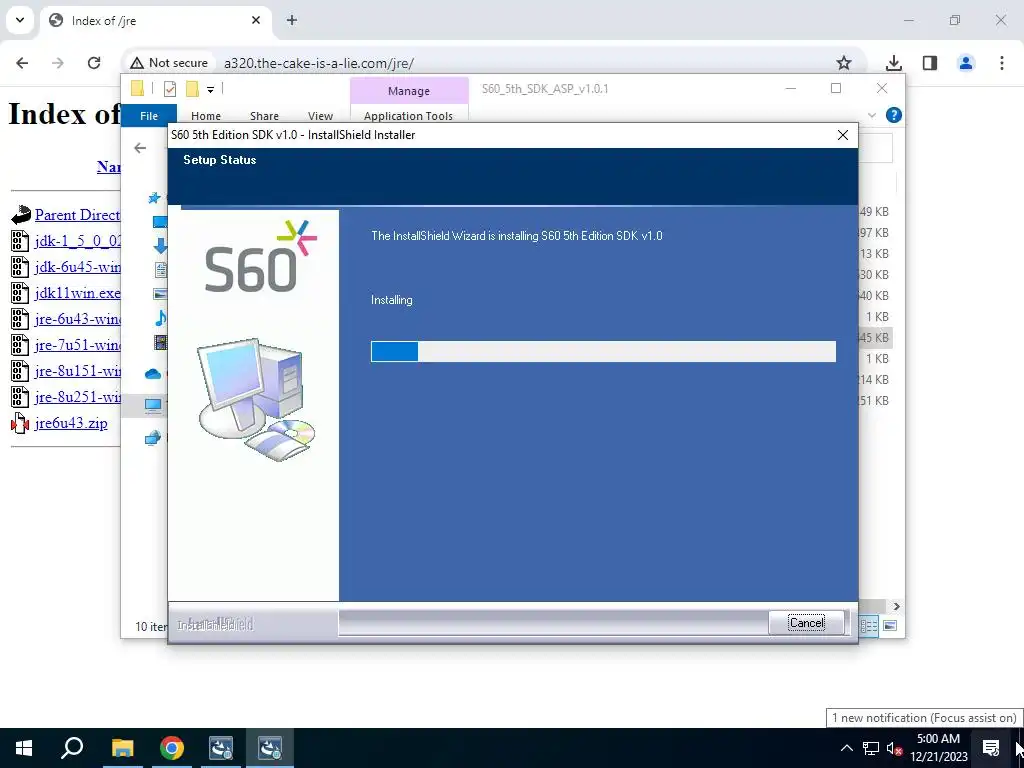Open Chrome tab search dropdown

point(20,20)
